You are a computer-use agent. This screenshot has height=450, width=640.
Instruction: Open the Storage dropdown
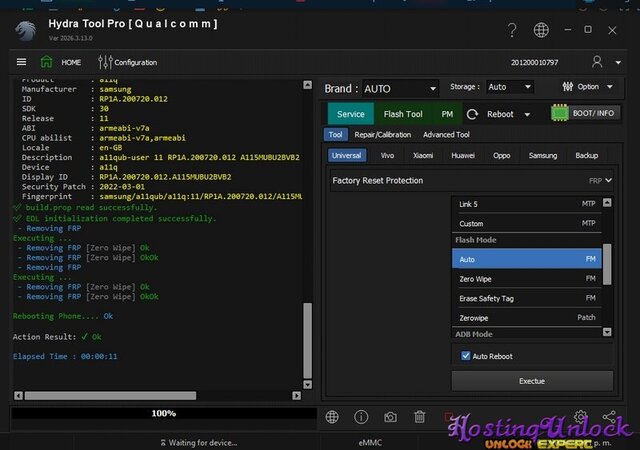click(x=510, y=88)
